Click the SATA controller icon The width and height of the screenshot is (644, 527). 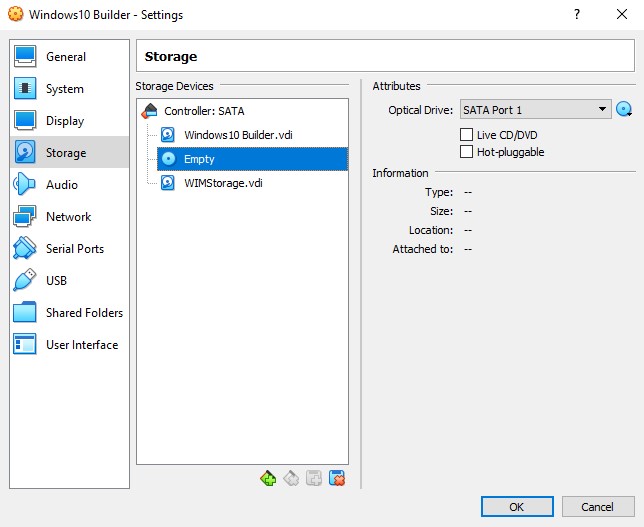[x=150, y=111]
